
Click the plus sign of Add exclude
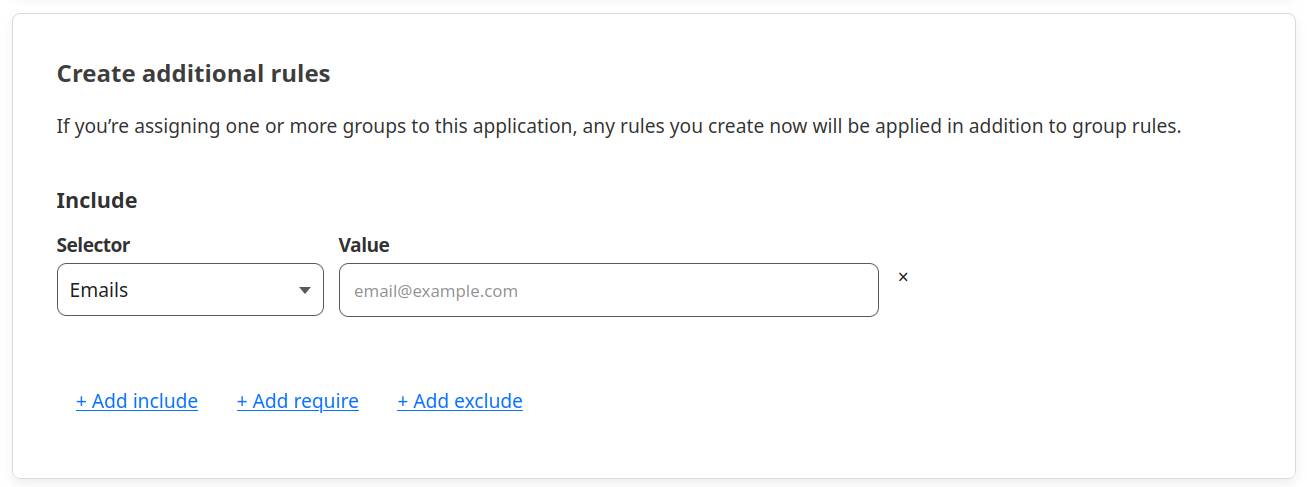click(x=403, y=401)
